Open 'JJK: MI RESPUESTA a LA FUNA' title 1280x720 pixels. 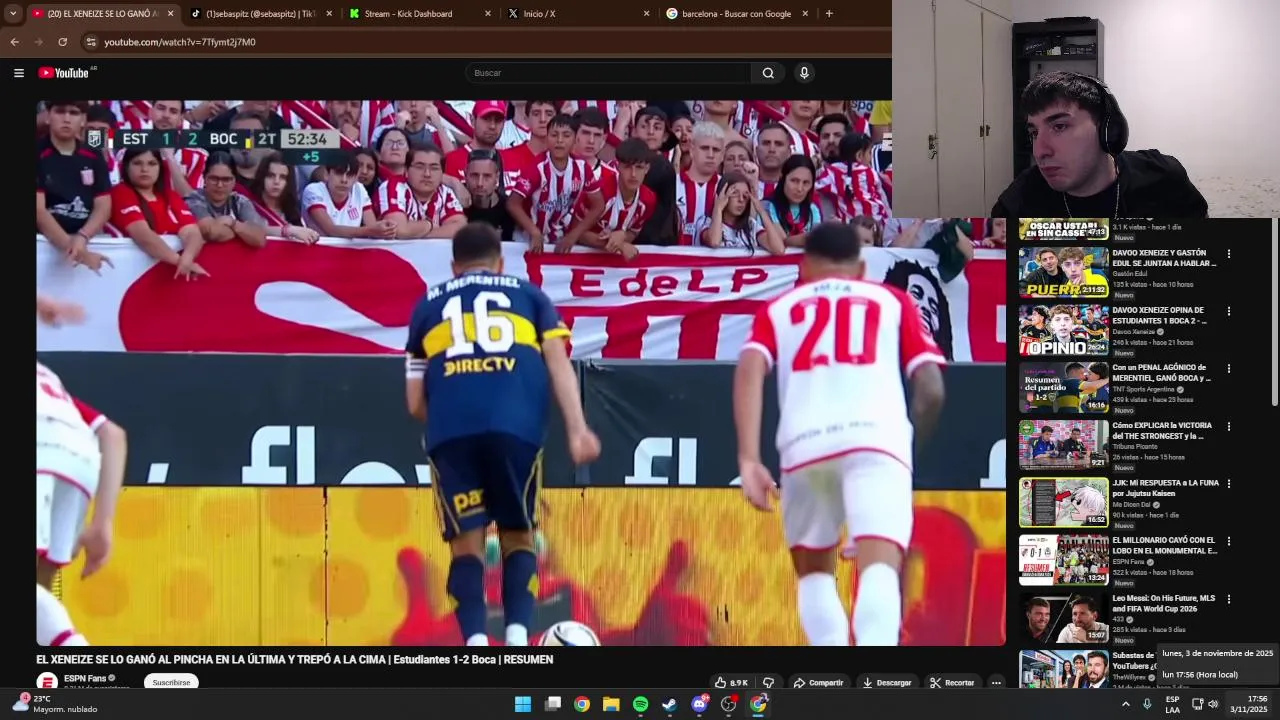pos(1165,488)
